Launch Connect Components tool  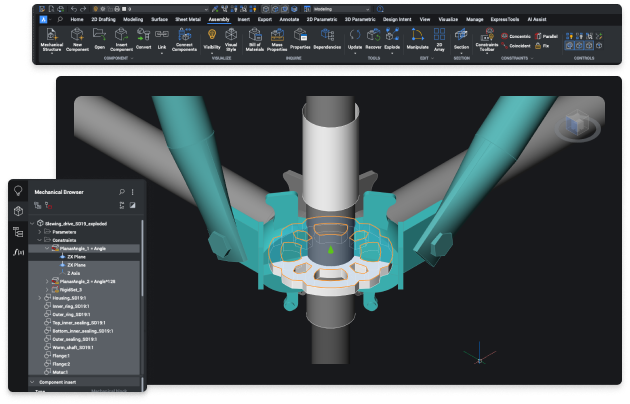tap(184, 39)
